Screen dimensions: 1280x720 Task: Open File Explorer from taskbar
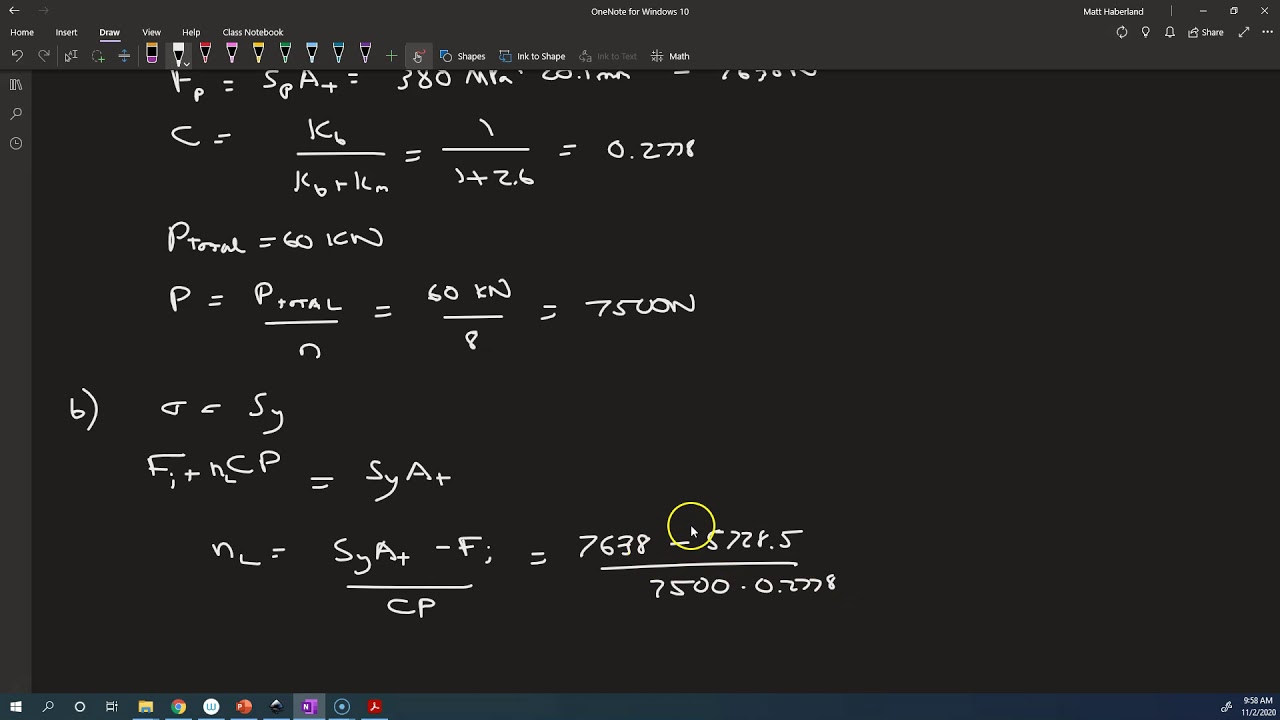pos(145,707)
